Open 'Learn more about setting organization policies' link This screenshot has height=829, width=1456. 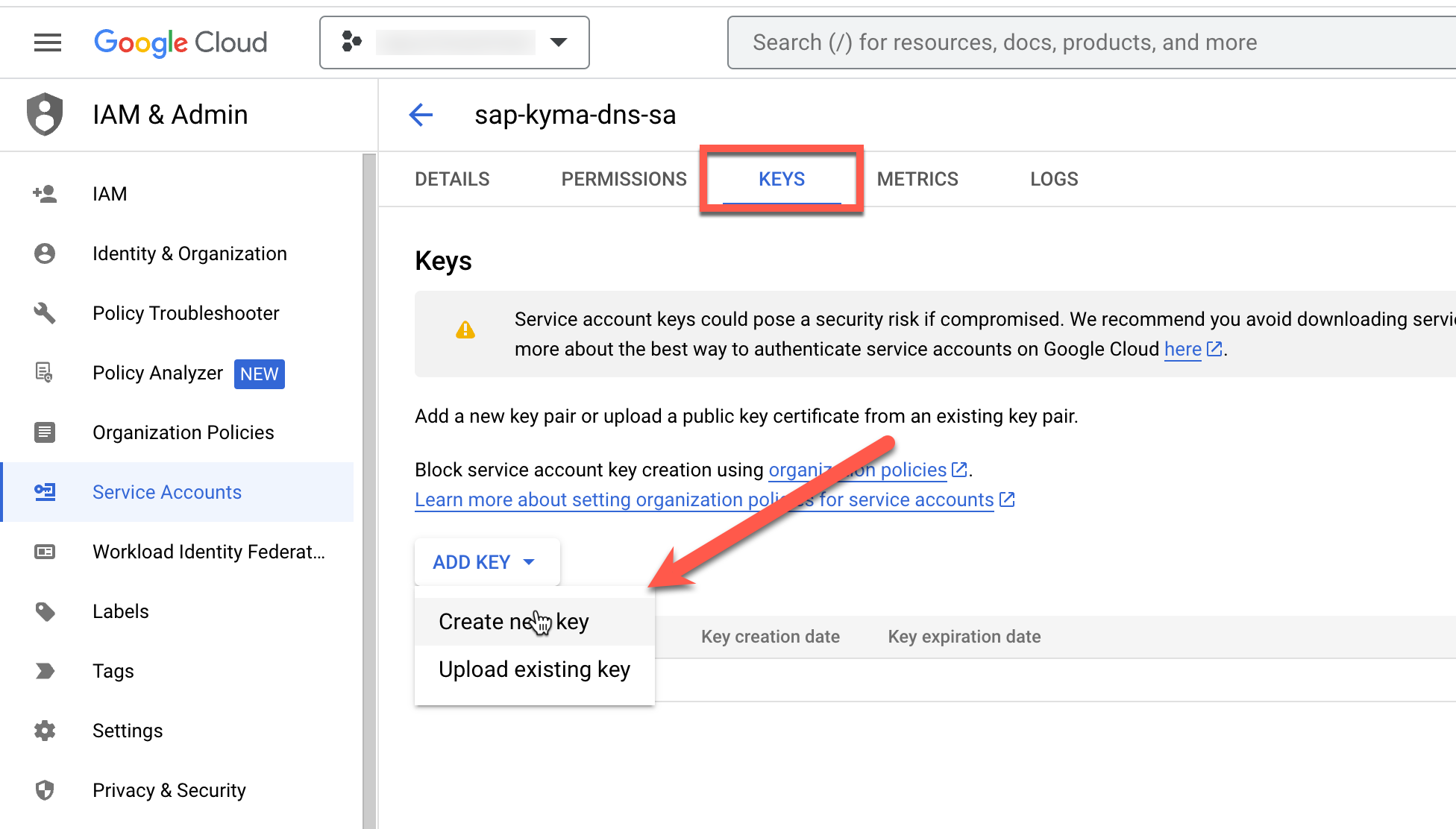(704, 499)
